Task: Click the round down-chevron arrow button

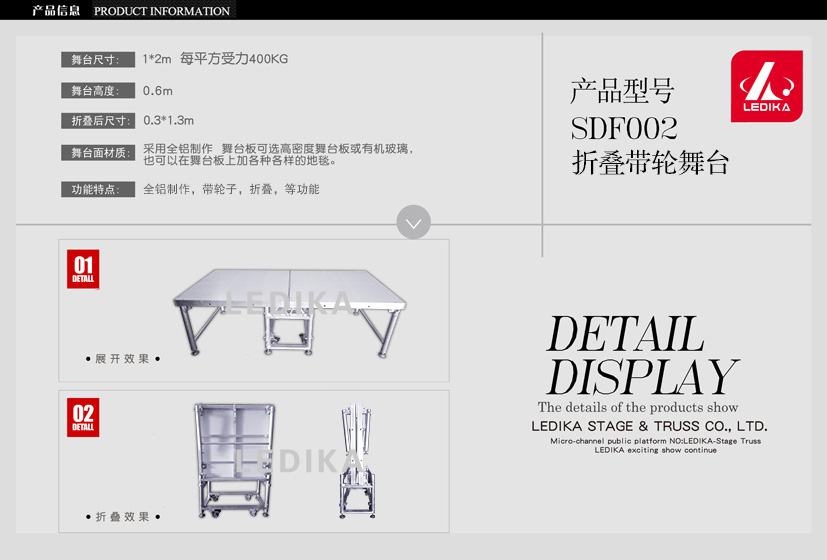Action: (x=414, y=222)
